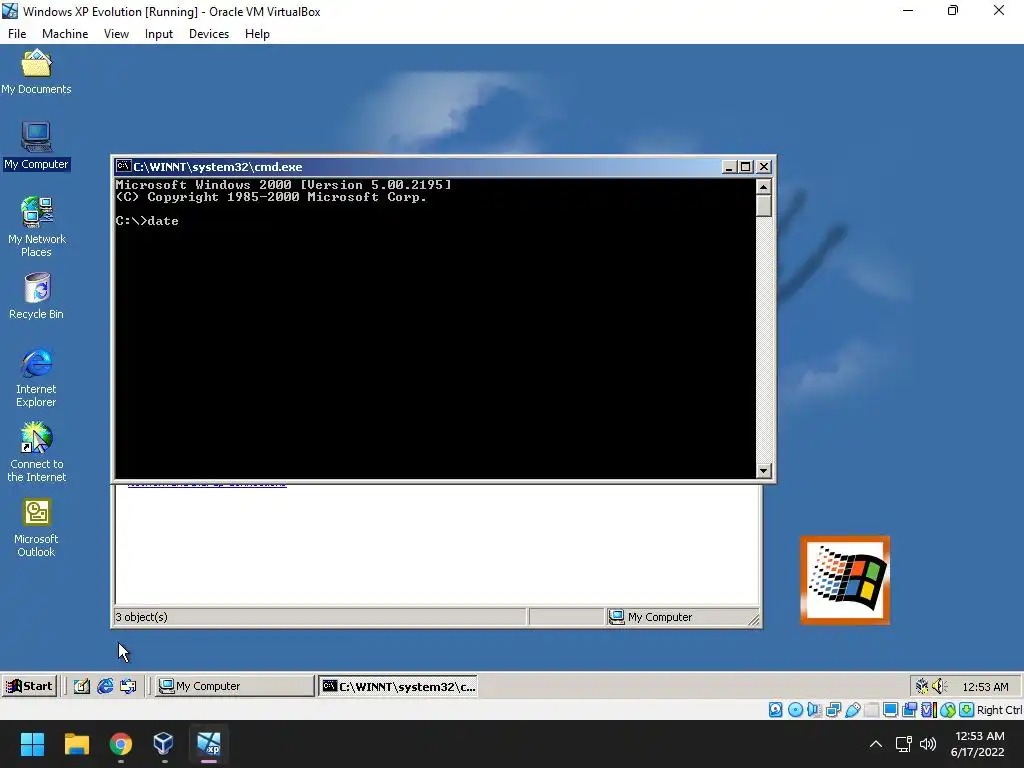Click the cmd scrollbar up arrow
Image resolution: width=1024 pixels, height=768 pixels.
point(763,187)
